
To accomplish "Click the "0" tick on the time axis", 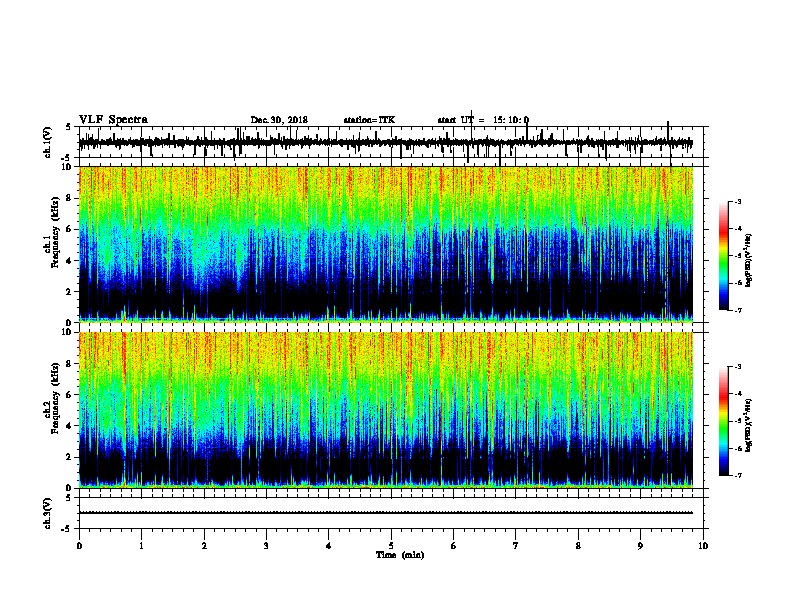I will tap(79, 546).
